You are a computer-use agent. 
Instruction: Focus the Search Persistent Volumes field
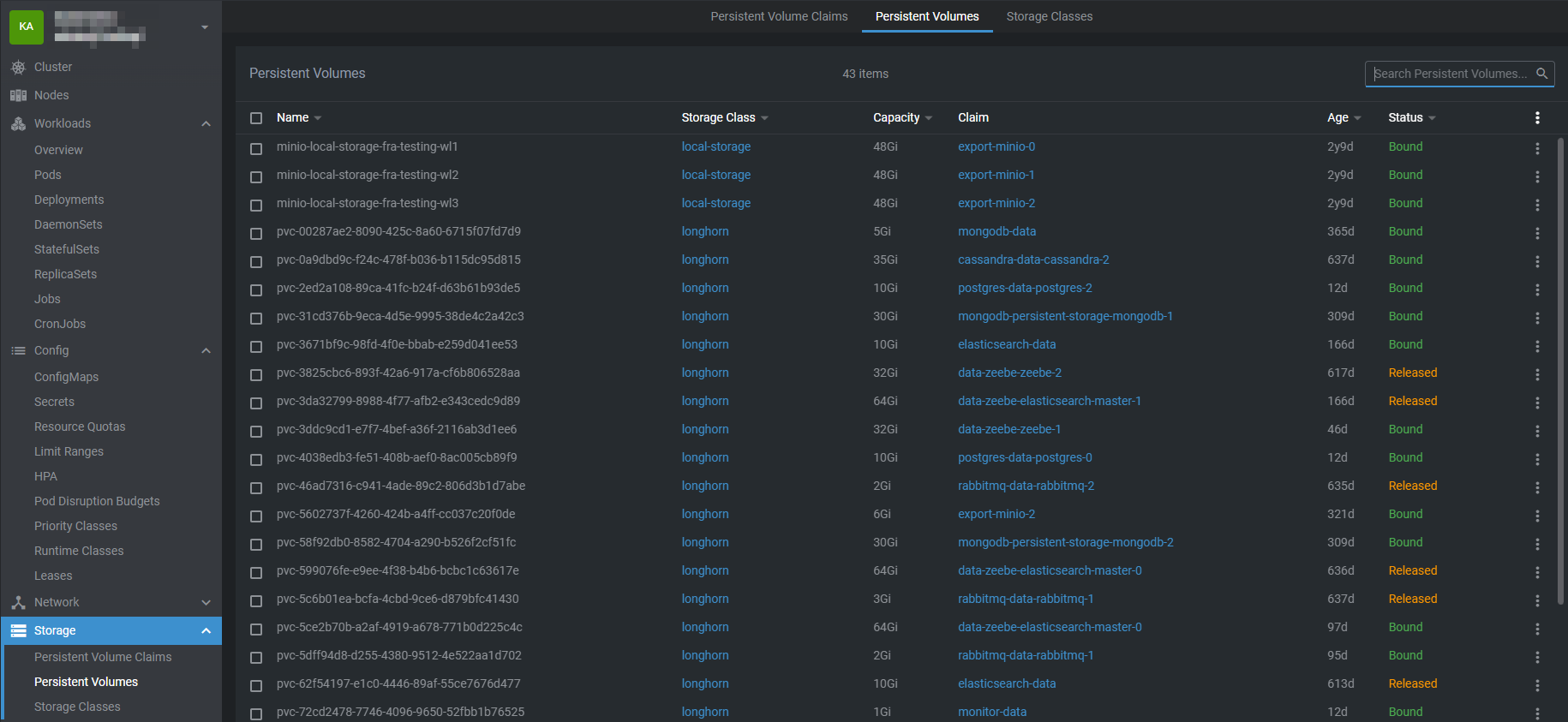(1450, 74)
